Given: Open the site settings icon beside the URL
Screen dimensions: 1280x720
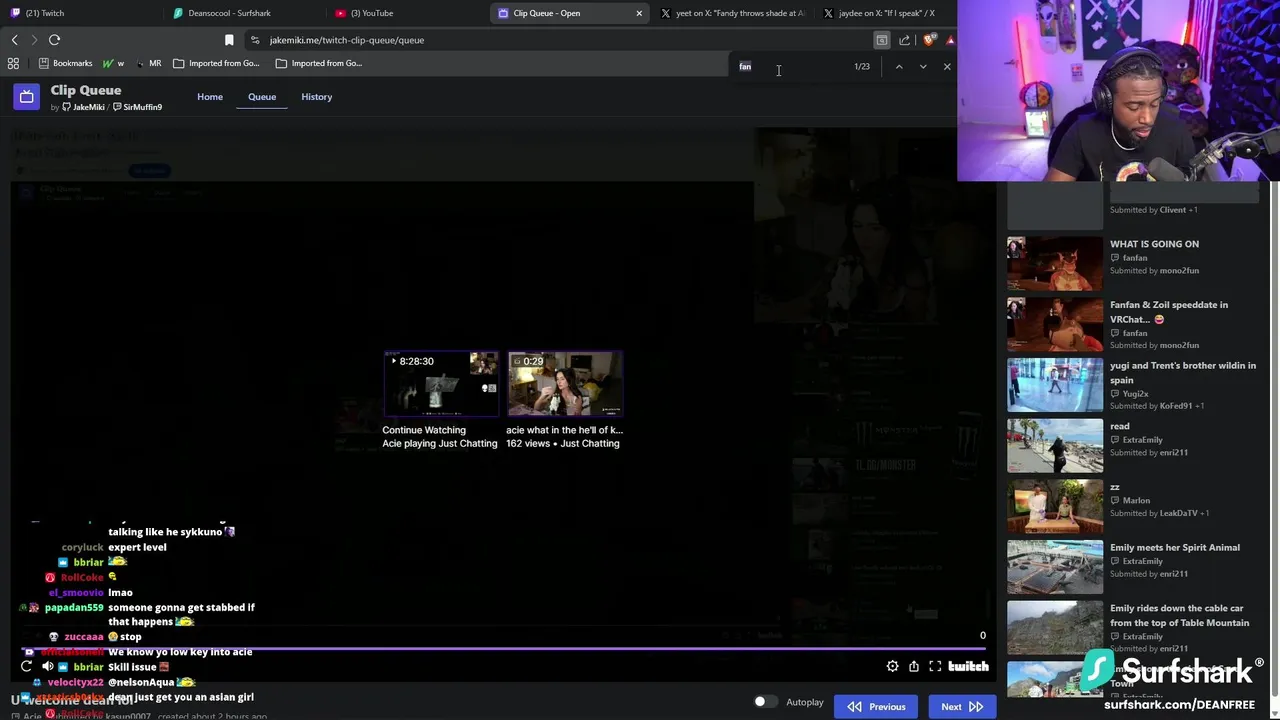Looking at the screenshot, I should 255,40.
